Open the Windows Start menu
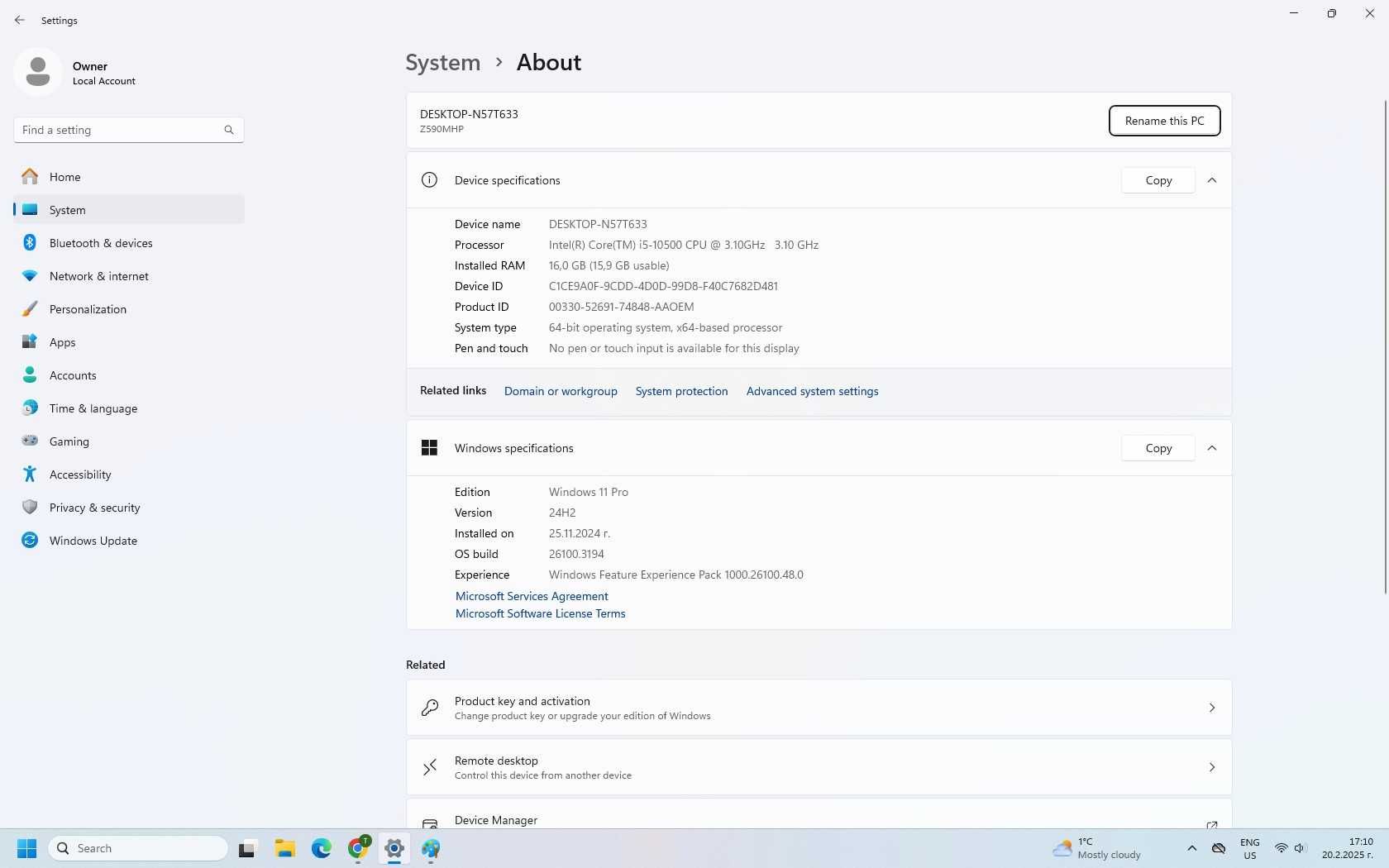Image resolution: width=1389 pixels, height=868 pixels. click(27, 848)
